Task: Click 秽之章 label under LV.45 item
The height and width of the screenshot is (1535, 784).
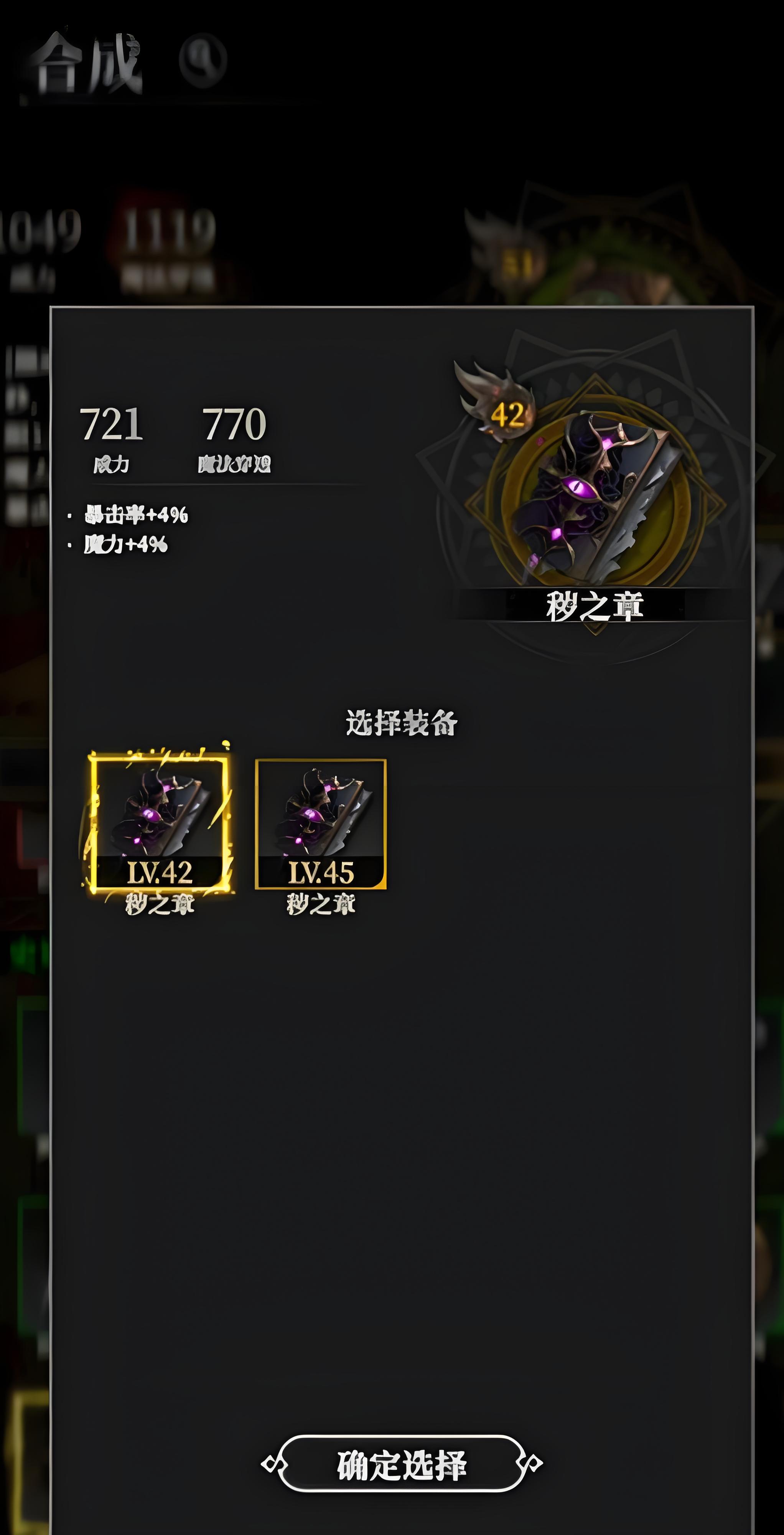Action: pyautogui.click(x=321, y=904)
